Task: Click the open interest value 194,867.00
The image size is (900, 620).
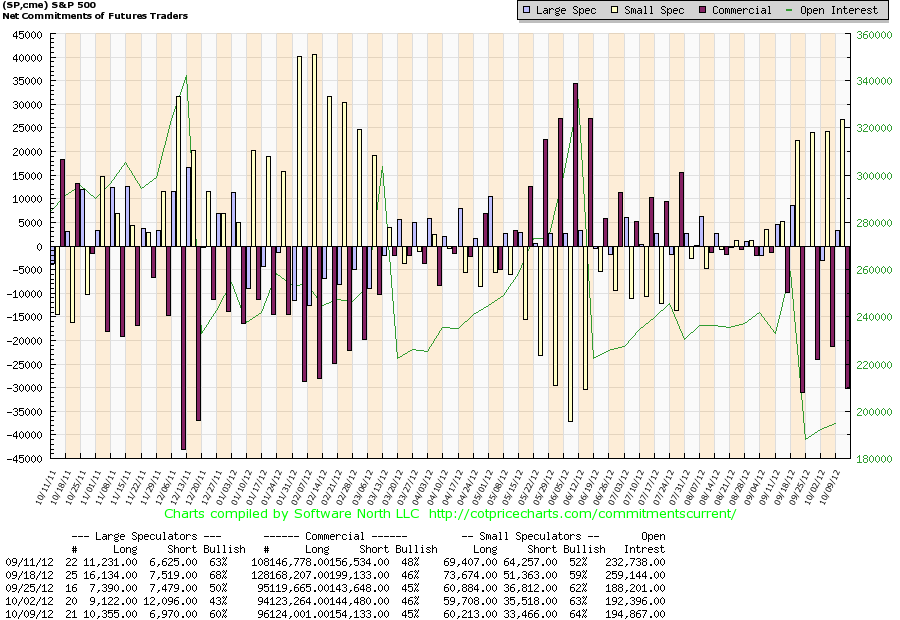Action: (x=635, y=614)
